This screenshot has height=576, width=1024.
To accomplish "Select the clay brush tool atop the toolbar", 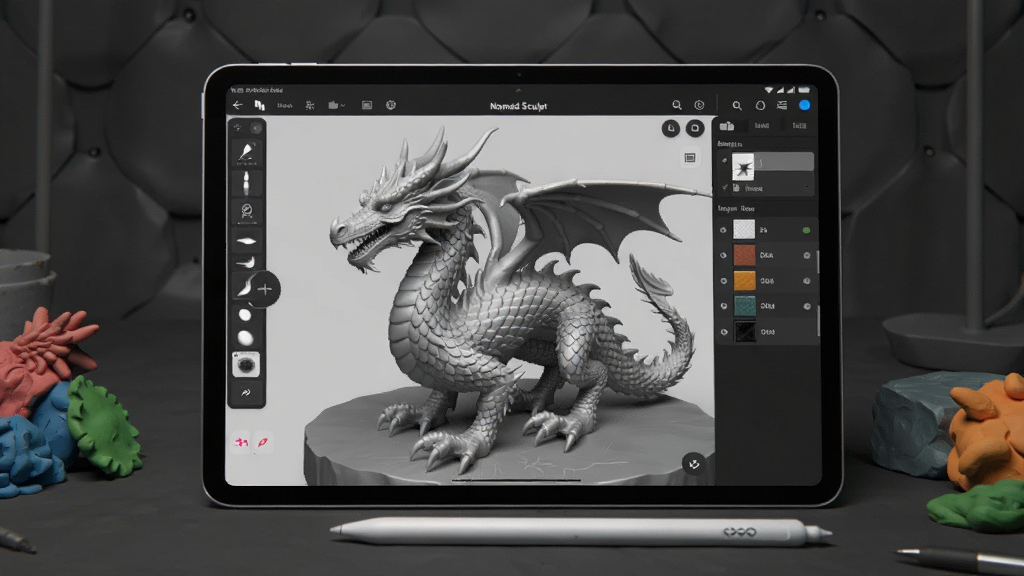I will (x=246, y=153).
